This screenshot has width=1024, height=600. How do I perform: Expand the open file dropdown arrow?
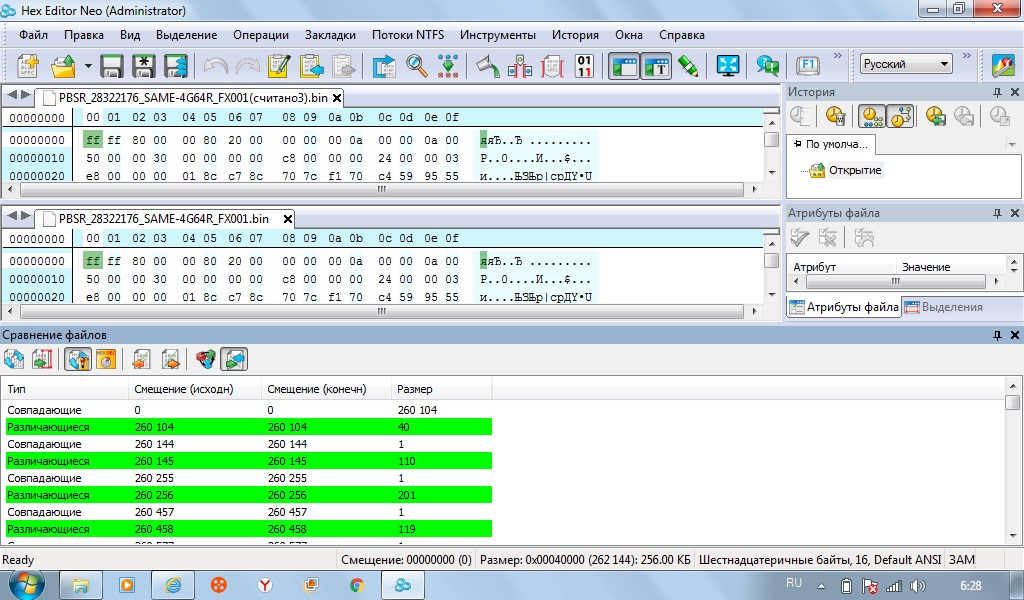pos(88,66)
